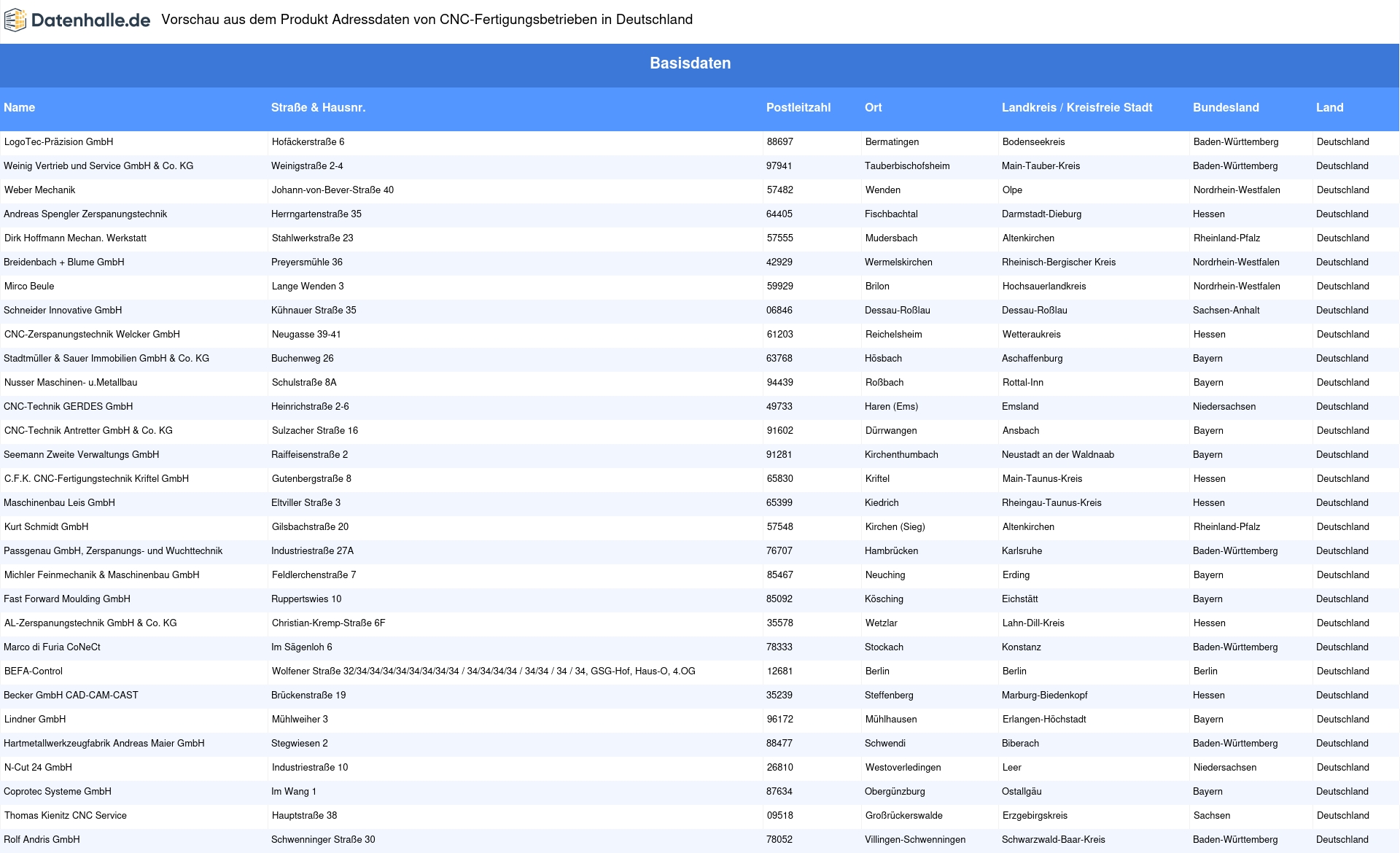1400x853 pixels.
Task: Select CNC-Technik Antretter GmbH & Co. KG
Action: tap(88, 430)
